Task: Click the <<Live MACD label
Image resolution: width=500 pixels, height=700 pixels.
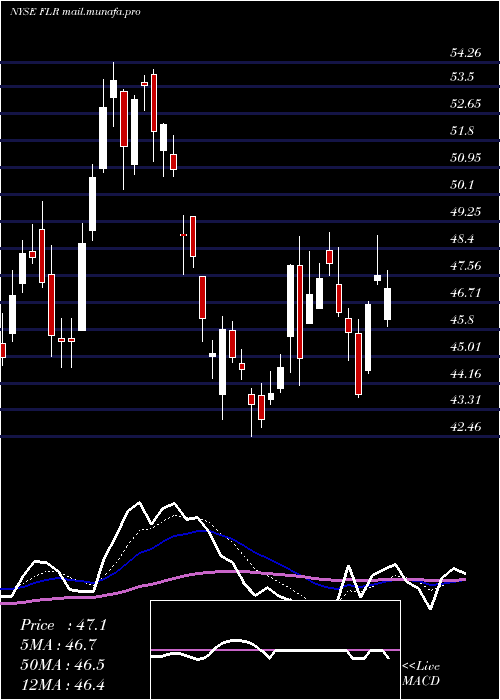Action: pos(421,674)
